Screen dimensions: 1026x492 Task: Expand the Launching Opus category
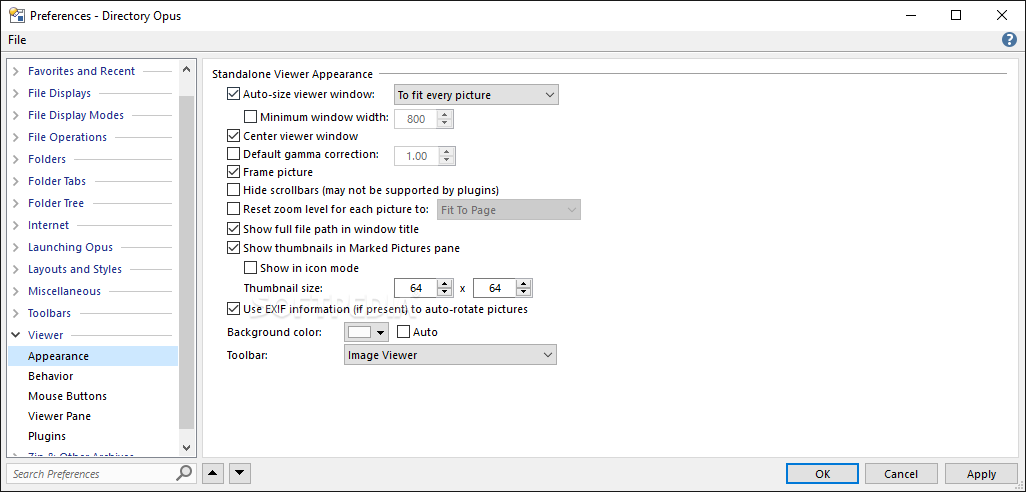[16, 247]
